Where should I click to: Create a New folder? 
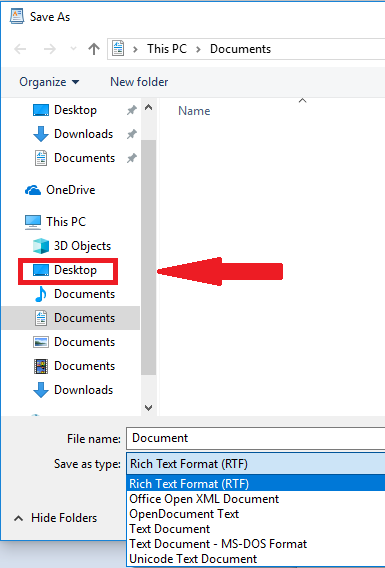pyautogui.click(x=139, y=82)
